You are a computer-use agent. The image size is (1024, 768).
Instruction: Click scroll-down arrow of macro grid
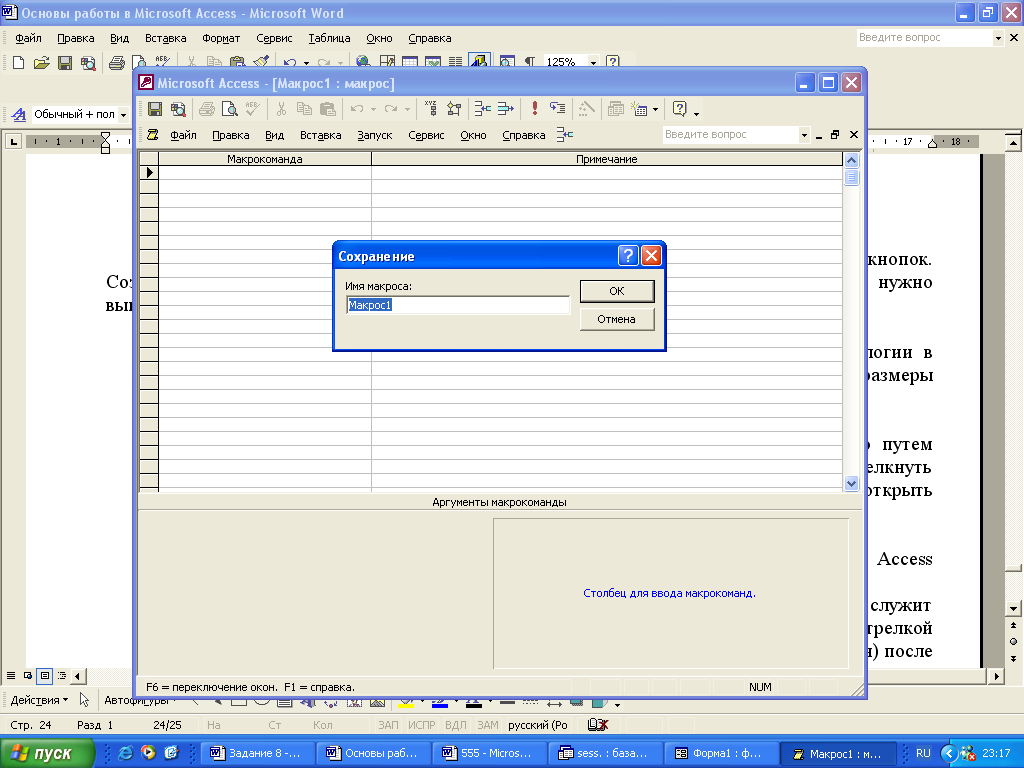click(851, 483)
